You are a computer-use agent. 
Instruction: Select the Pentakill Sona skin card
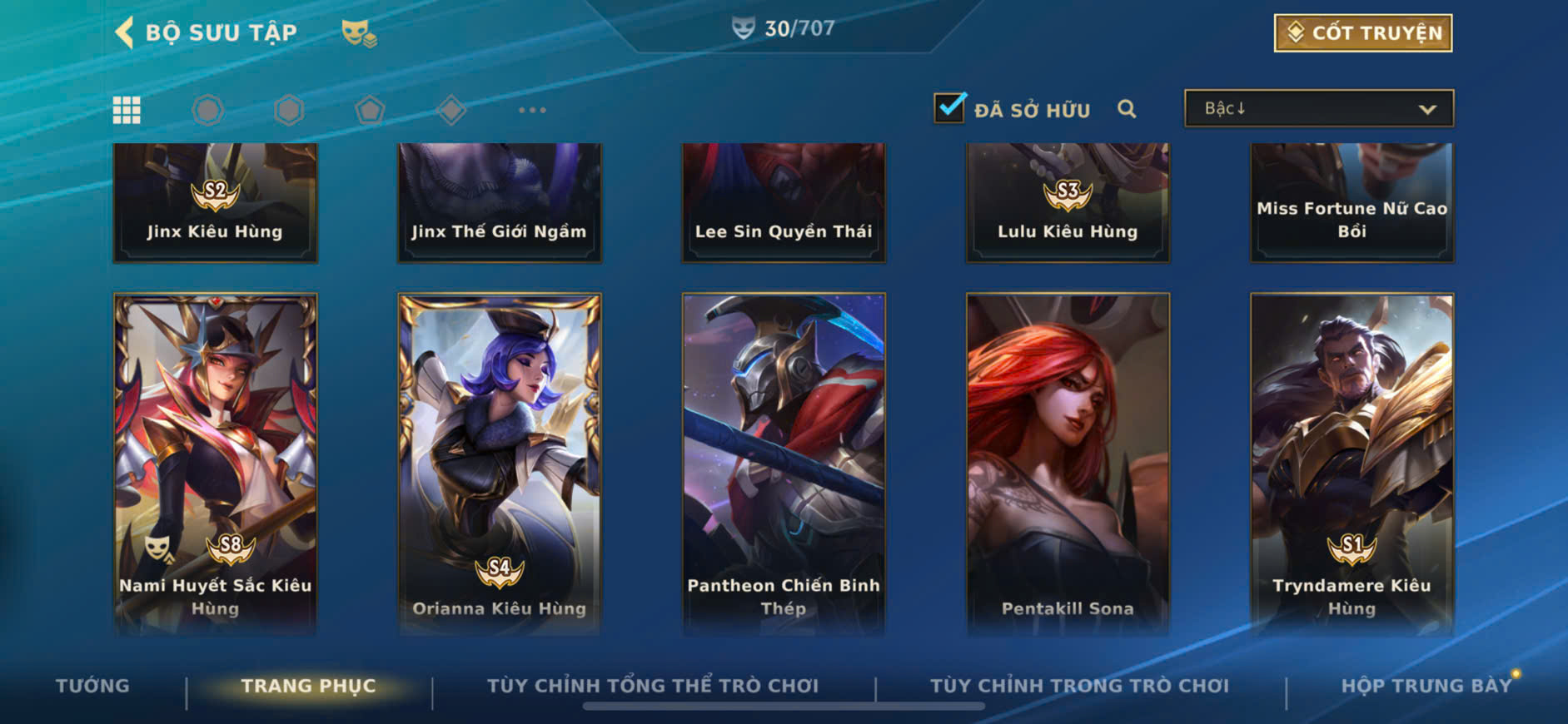pyautogui.click(x=1068, y=464)
